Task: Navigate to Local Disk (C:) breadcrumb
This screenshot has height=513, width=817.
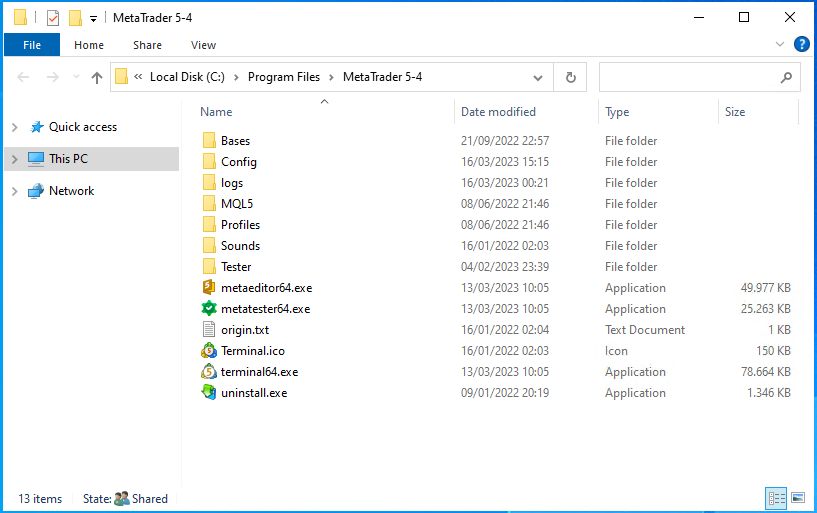Action: click(x=187, y=77)
